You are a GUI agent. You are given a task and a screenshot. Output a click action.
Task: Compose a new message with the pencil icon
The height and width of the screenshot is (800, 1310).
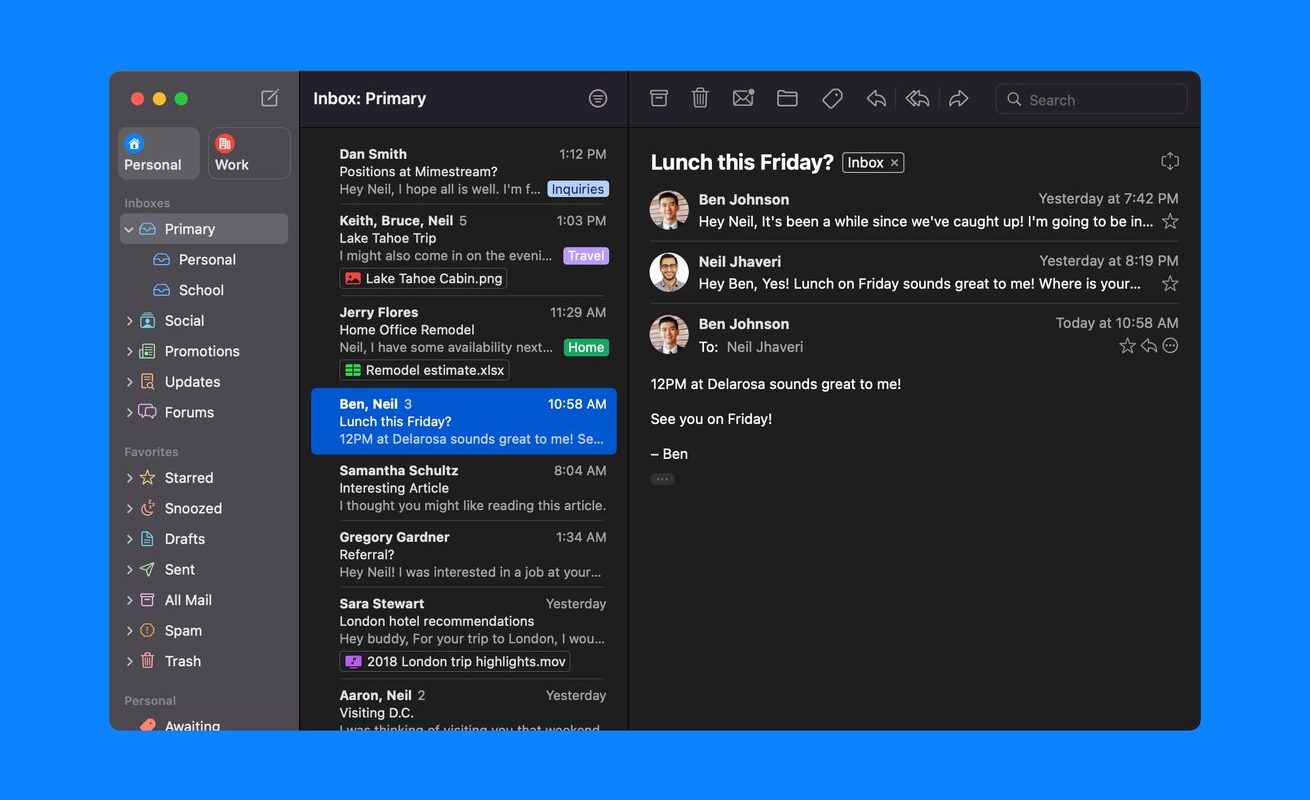[270, 98]
